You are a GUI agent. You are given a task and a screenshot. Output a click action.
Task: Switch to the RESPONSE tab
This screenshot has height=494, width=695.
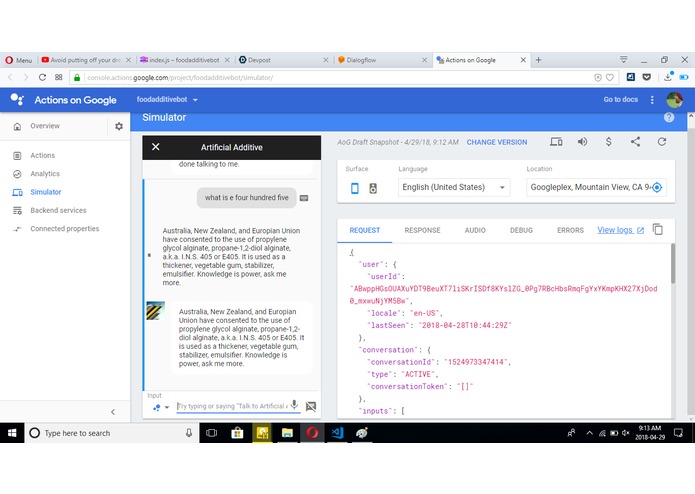[422, 230]
